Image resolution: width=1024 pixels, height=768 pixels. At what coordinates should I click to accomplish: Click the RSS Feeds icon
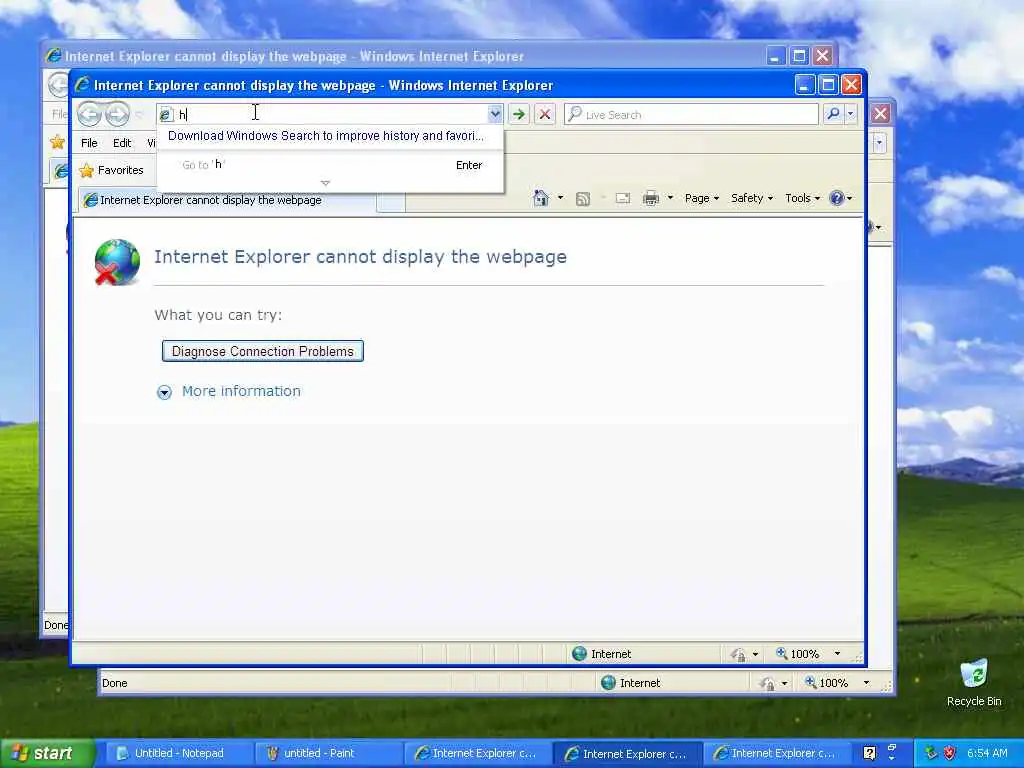[583, 199]
